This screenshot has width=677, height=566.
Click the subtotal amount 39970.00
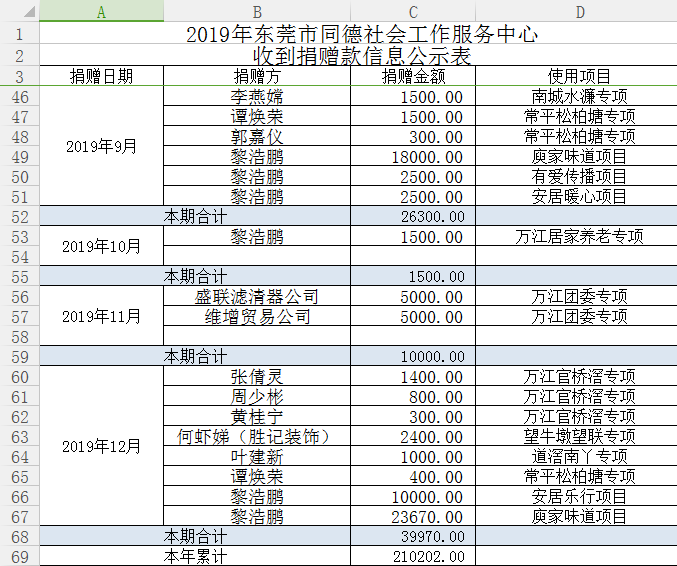(413, 536)
